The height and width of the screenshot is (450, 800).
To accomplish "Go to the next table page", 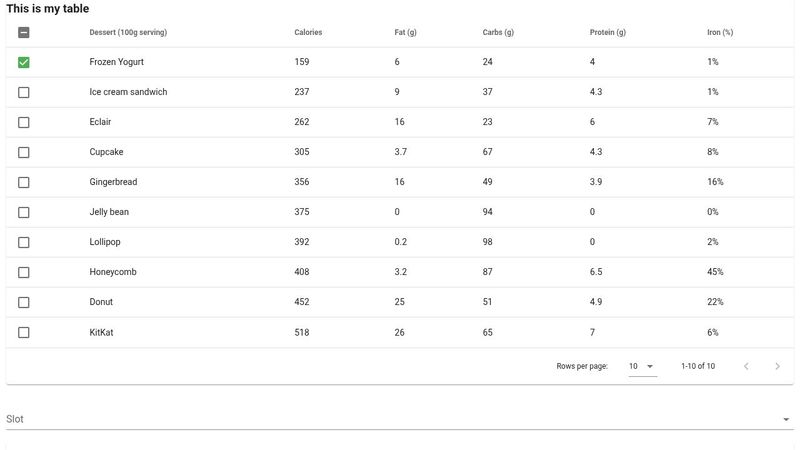I will coord(777,366).
